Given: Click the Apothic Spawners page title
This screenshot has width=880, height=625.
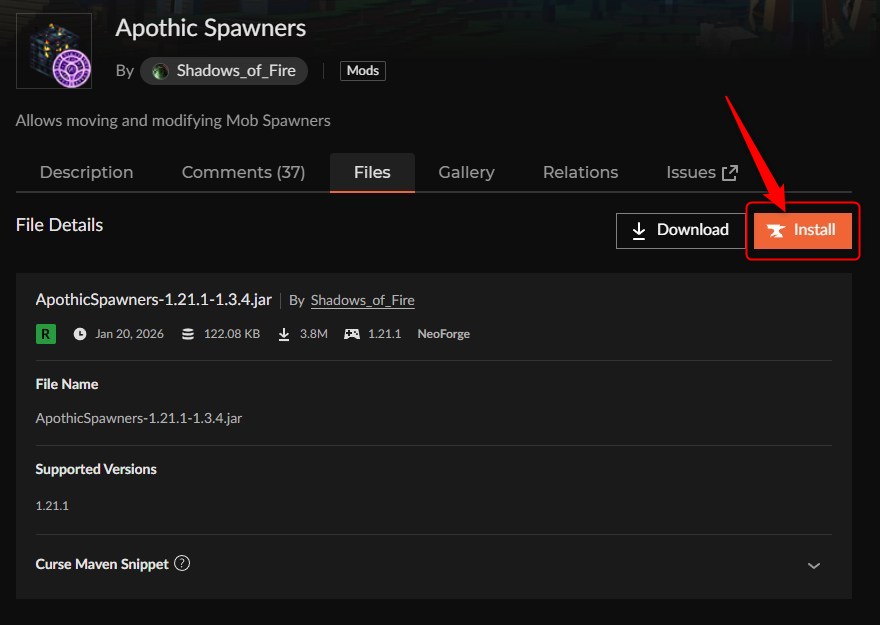Looking at the screenshot, I should click(210, 28).
